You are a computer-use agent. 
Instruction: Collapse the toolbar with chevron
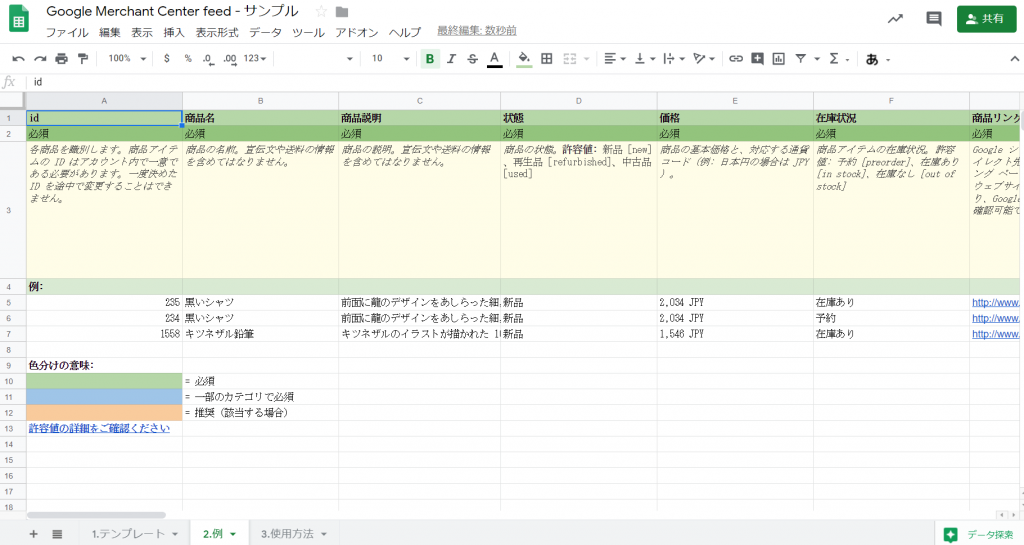[x=1014, y=59]
